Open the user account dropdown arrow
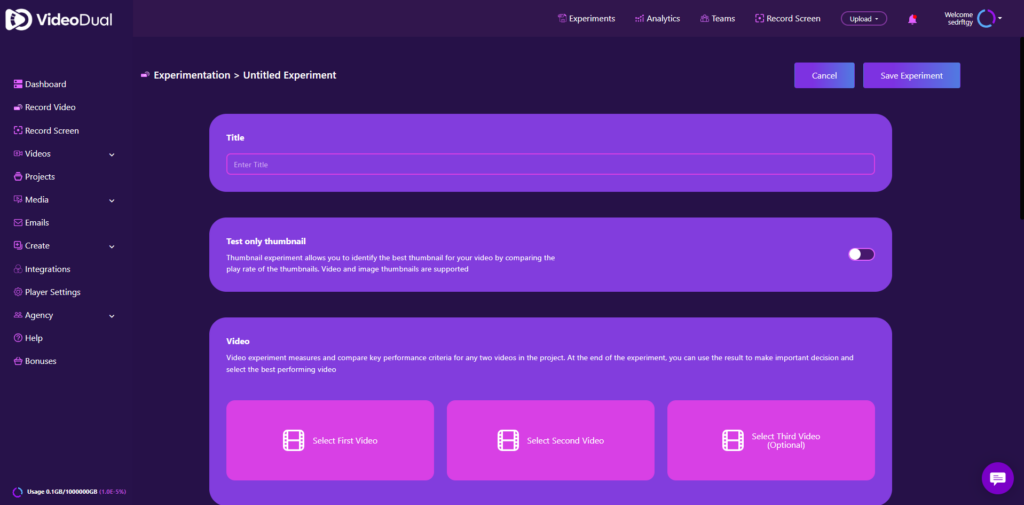Viewport: 1024px width, 505px height. [x=1000, y=18]
